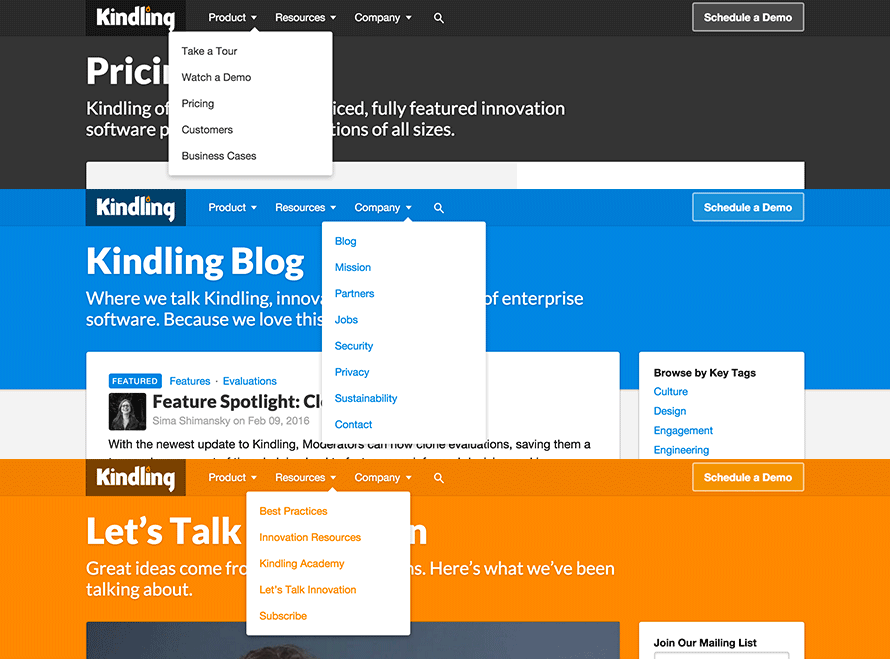Click the Kindling logo in the dark header
The height and width of the screenshot is (659, 890).
pos(136,18)
